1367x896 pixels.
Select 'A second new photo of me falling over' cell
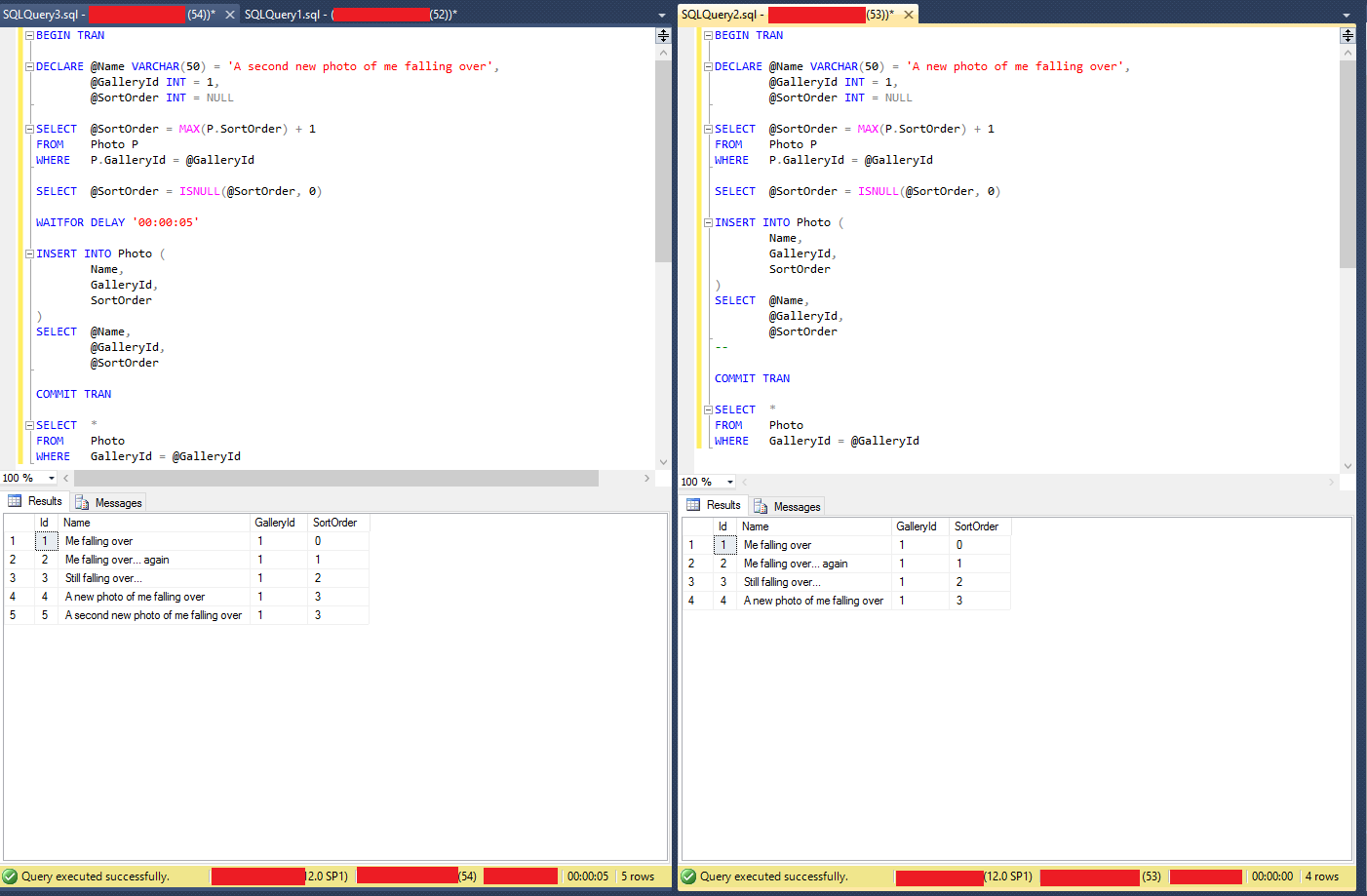(154, 615)
